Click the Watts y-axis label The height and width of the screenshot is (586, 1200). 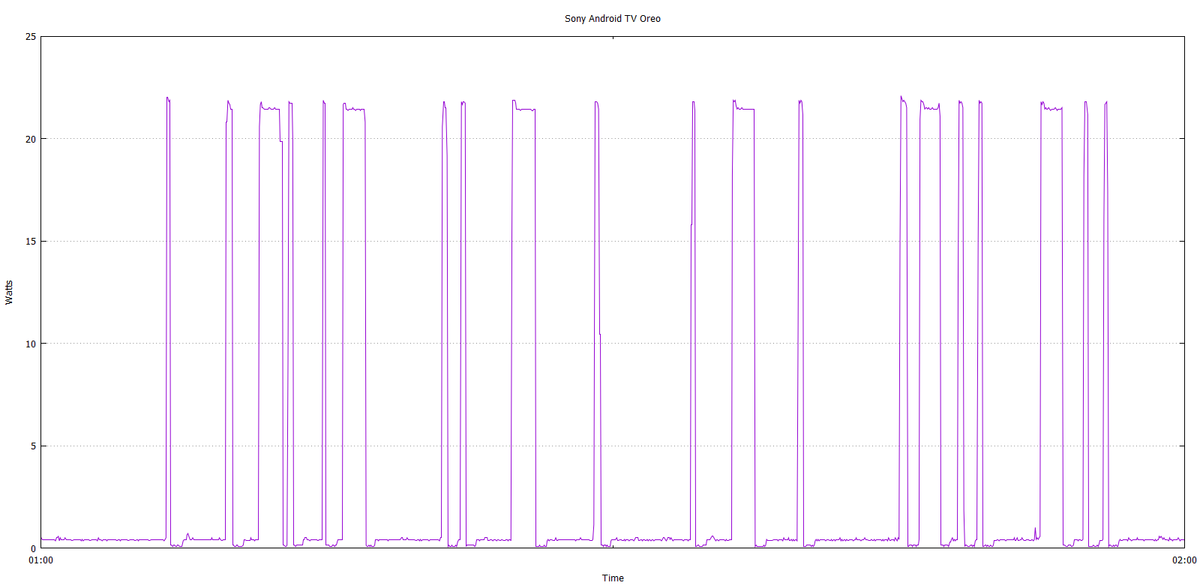(x=9, y=293)
